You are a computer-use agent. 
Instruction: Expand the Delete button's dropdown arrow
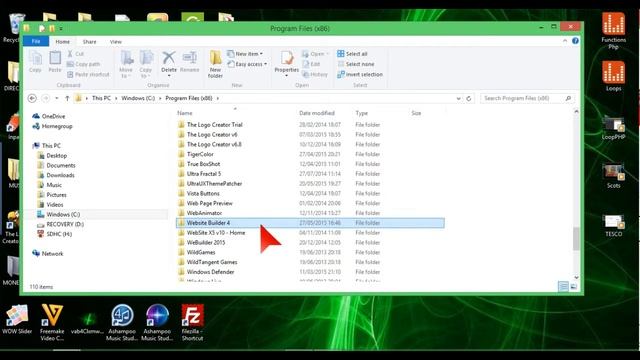point(169,76)
